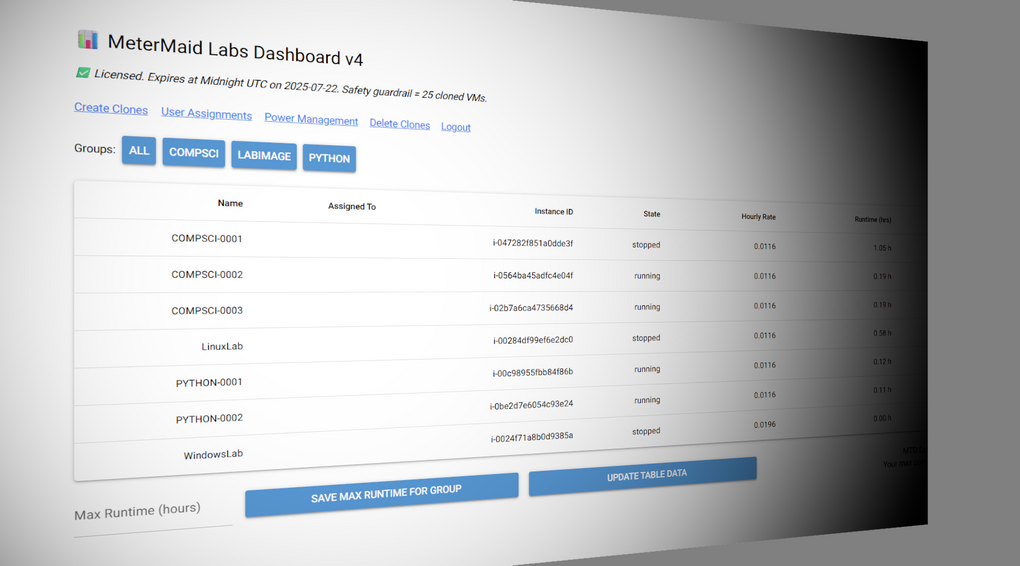Click the WindowsLab row name
The height and width of the screenshot is (566, 1020).
(x=213, y=454)
